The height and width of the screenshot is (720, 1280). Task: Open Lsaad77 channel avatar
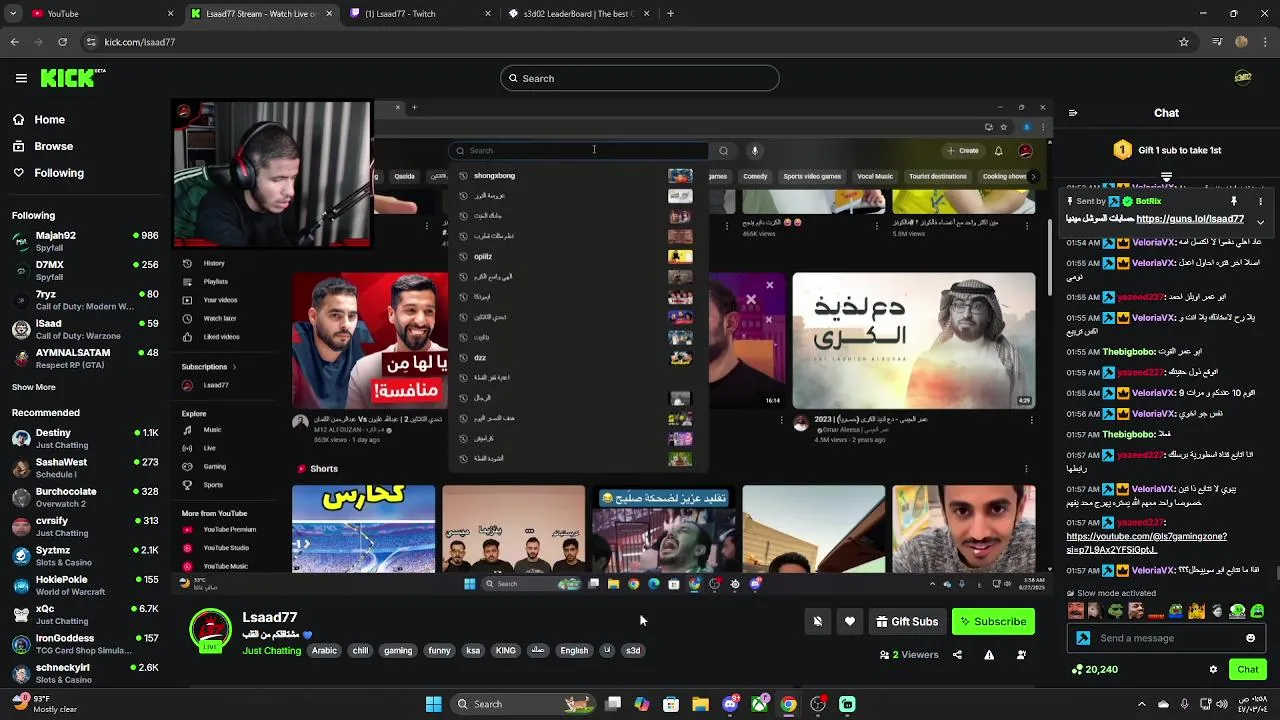[x=211, y=629]
